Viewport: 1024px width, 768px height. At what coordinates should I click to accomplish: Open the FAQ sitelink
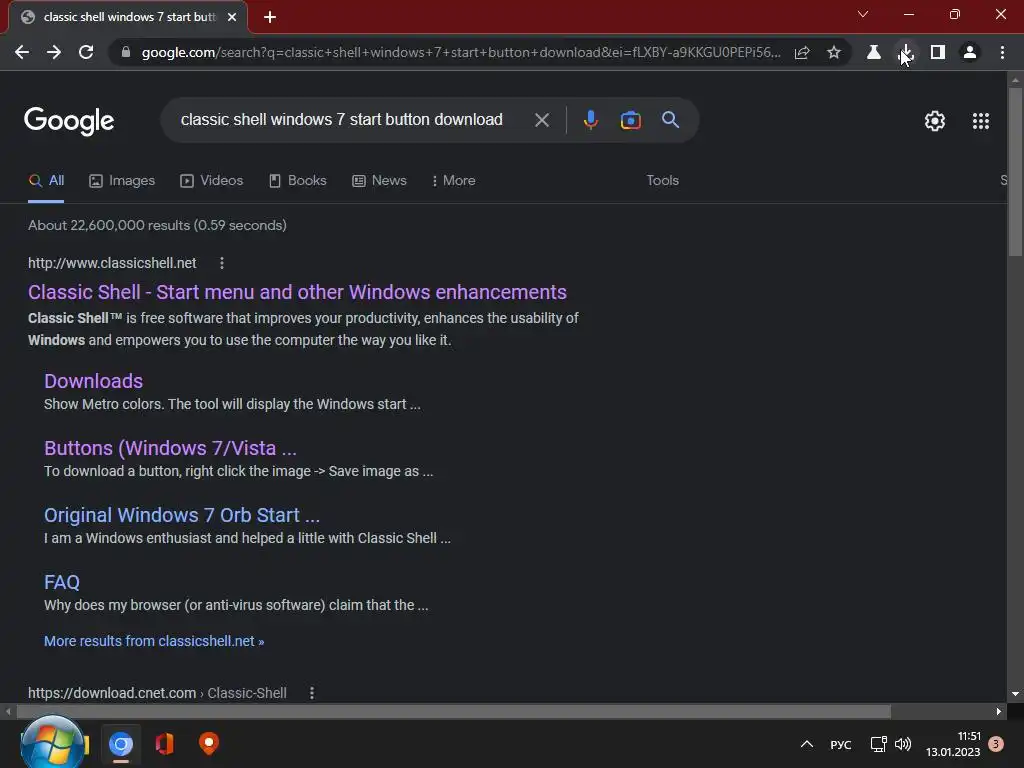pyautogui.click(x=62, y=582)
